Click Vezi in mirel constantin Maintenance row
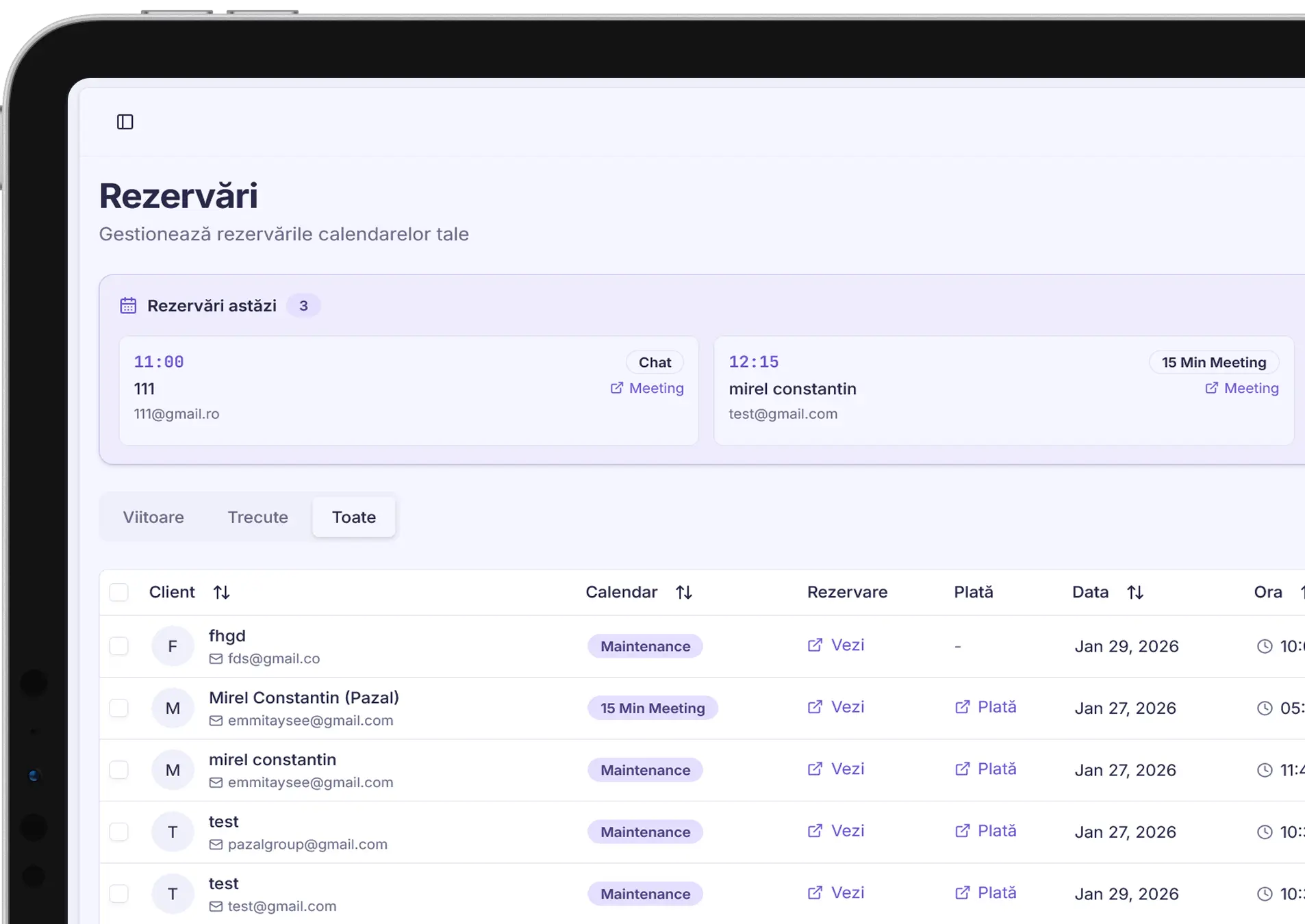Screen dimensions: 1305x924 (x=836, y=769)
